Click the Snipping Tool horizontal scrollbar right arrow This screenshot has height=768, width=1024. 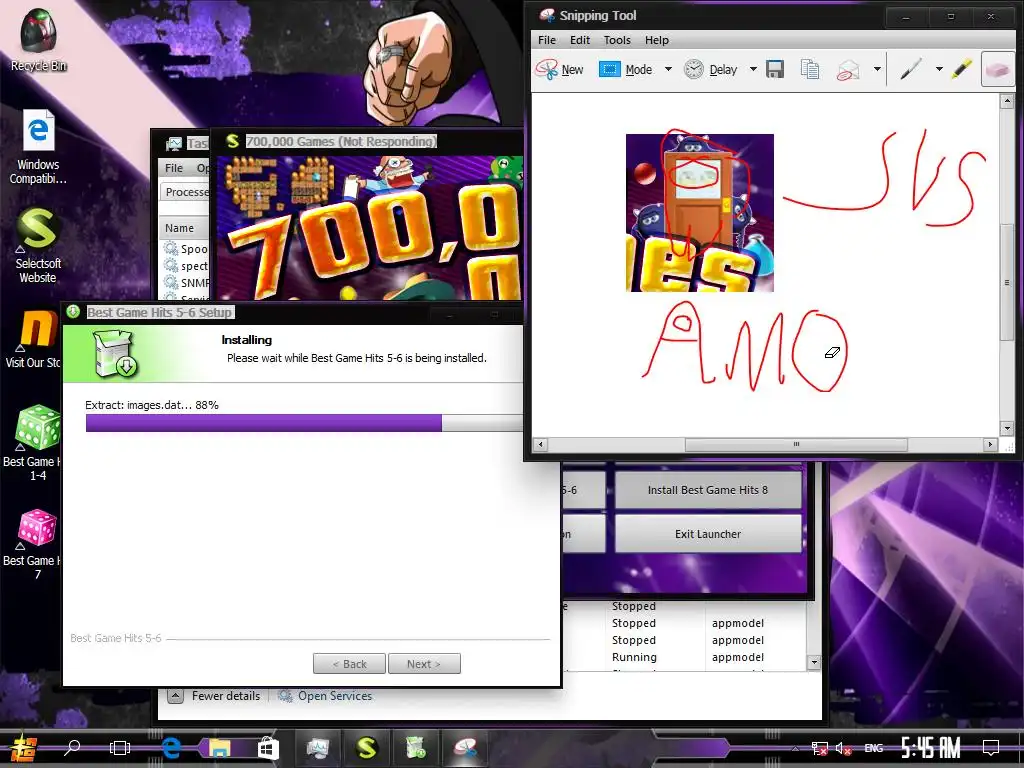pyautogui.click(x=990, y=444)
